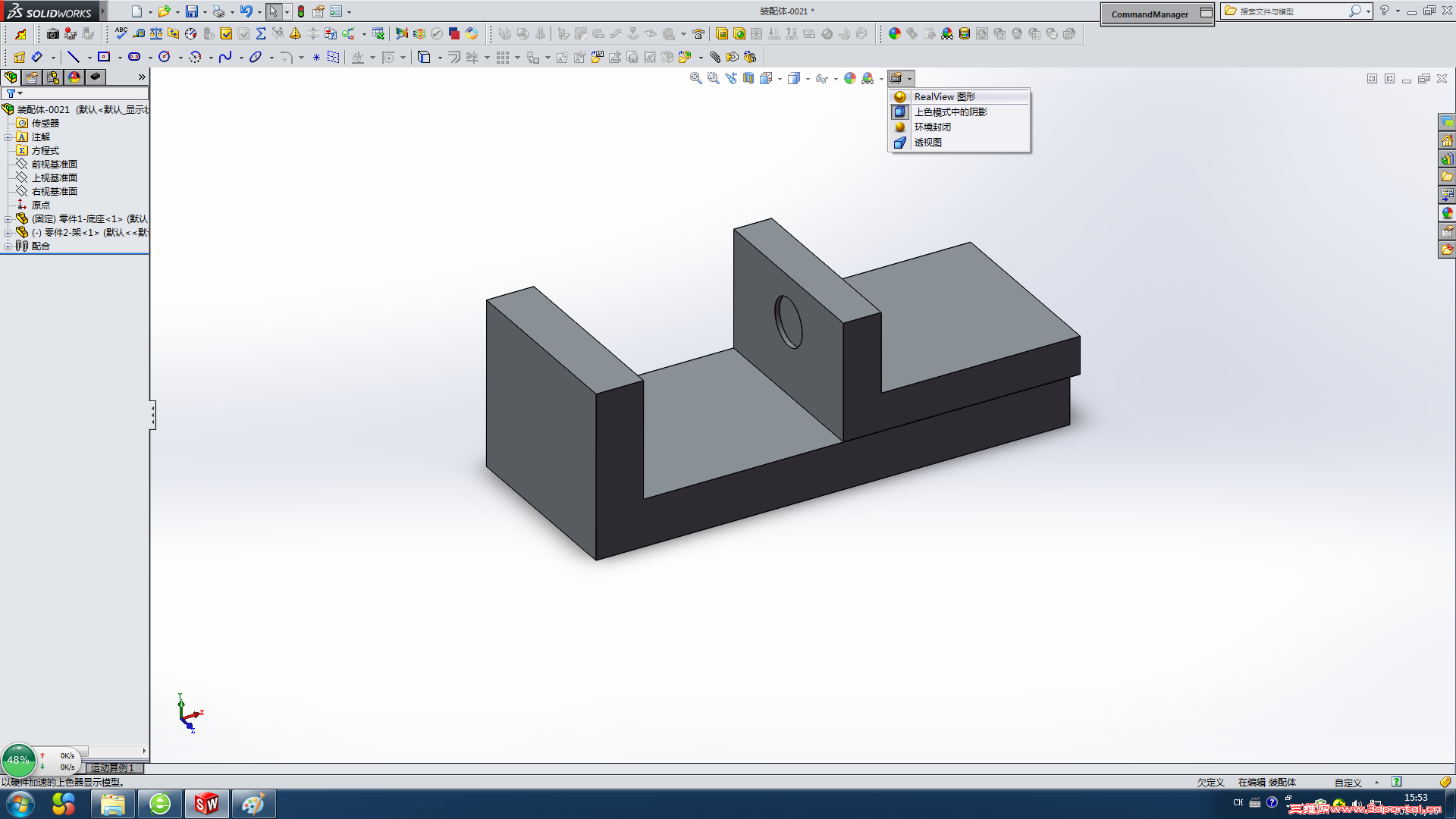Select the sketch Line tool
1456x819 pixels.
[74, 57]
